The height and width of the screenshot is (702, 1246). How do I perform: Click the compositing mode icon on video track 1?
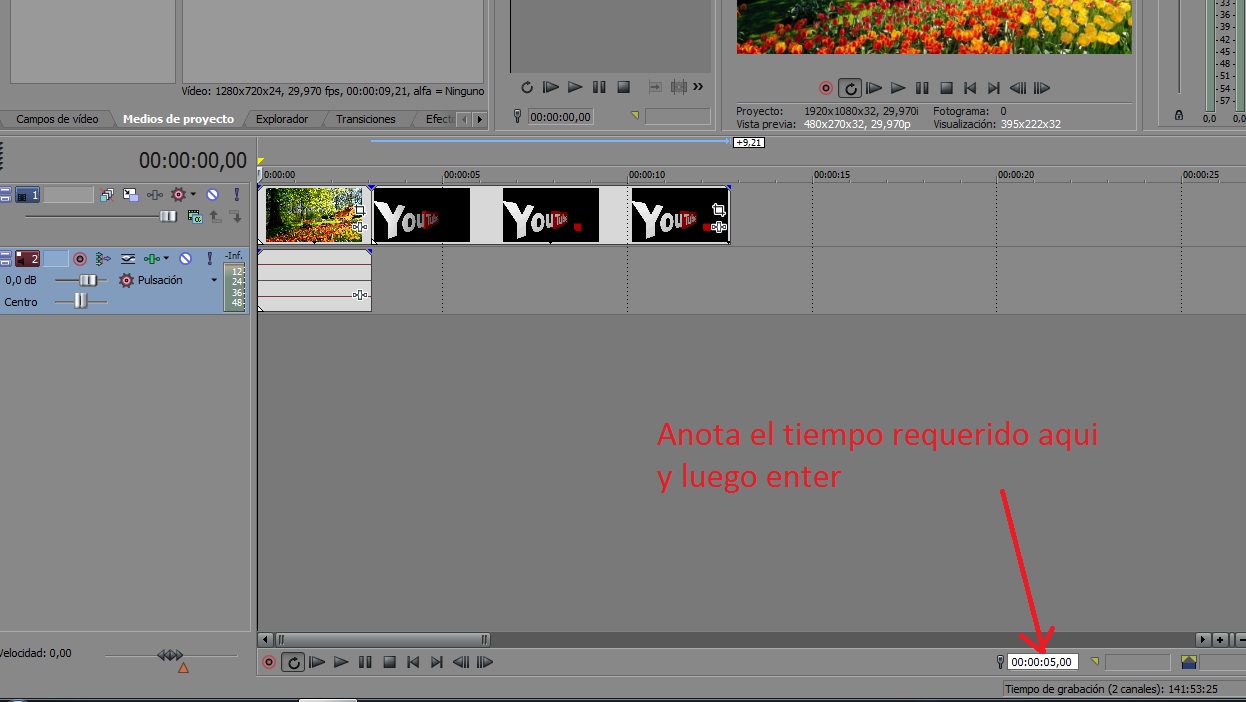click(195, 216)
